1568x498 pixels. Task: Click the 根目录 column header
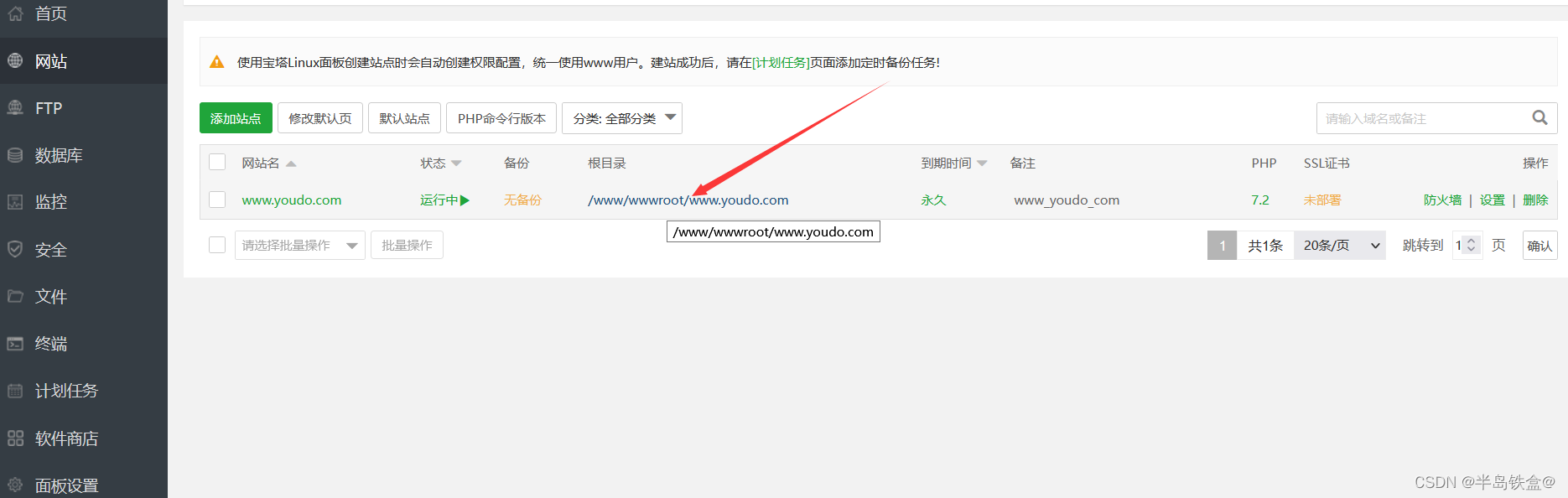pyautogui.click(x=607, y=163)
